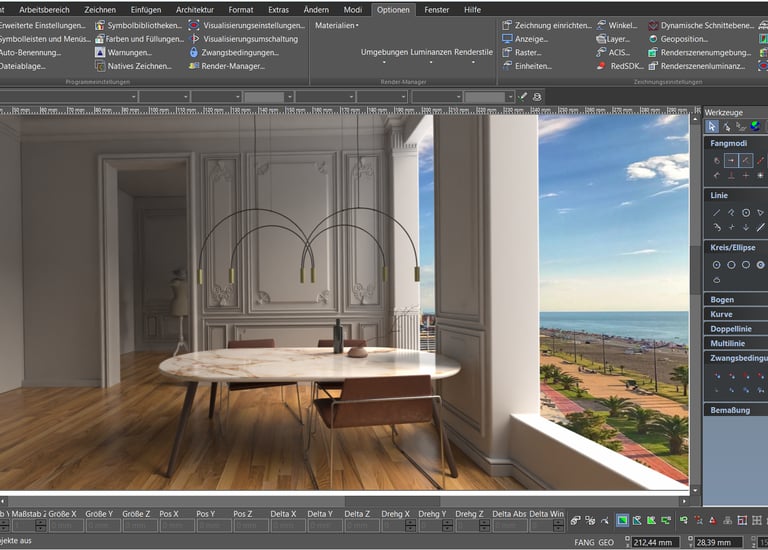Expand the Doppellinie tool group
768x550 pixels.
point(736,329)
